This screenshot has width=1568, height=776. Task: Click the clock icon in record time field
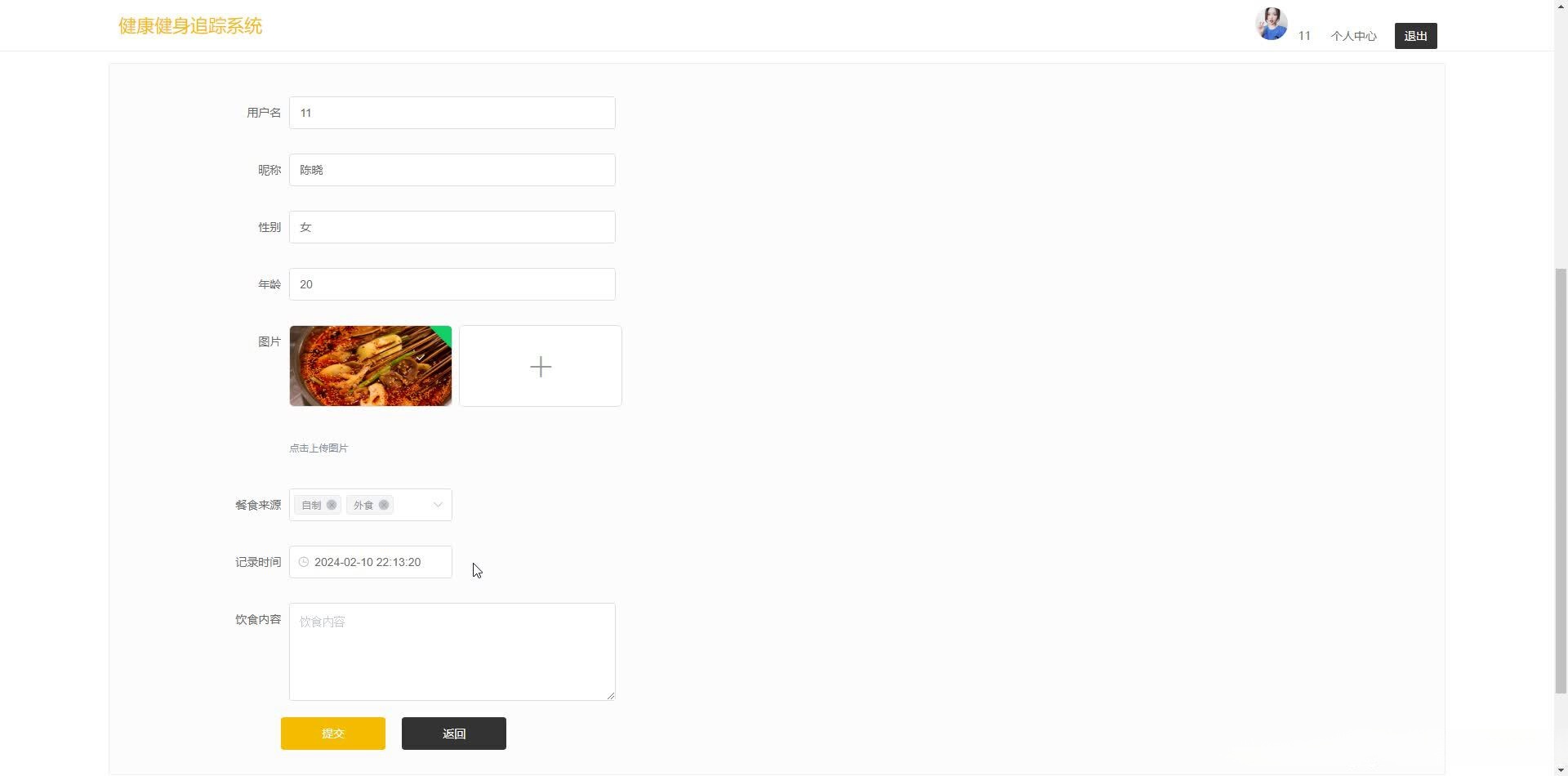coord(304,562)
